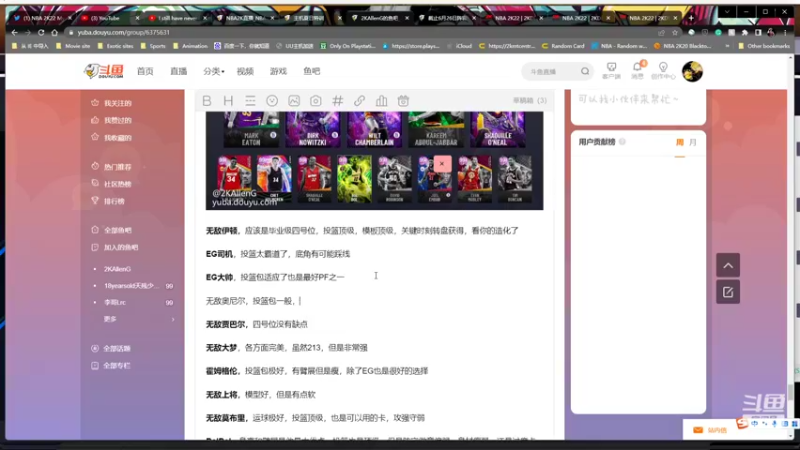Click the camera icon in editor toolbar

pyautogui.click(x=316, y=101)
